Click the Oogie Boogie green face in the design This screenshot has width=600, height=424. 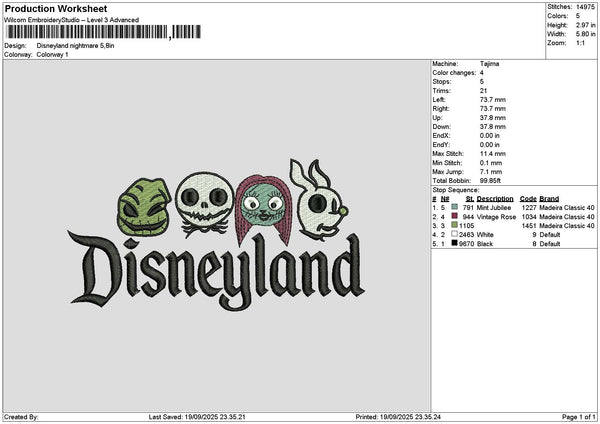144,207
